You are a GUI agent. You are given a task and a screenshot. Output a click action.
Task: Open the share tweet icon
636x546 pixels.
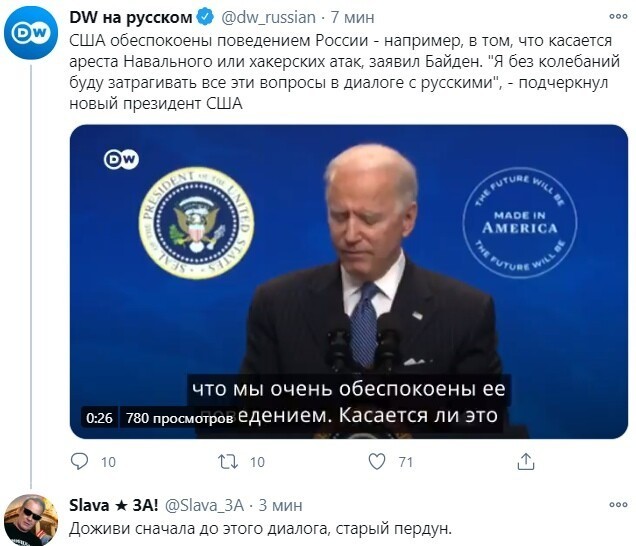[x=526, y=462]
